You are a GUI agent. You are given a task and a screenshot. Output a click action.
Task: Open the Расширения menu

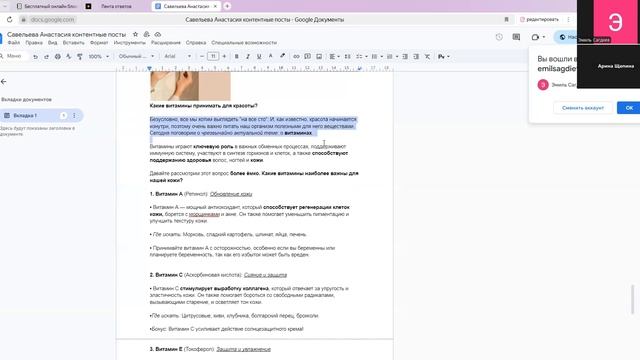[166, 42]
